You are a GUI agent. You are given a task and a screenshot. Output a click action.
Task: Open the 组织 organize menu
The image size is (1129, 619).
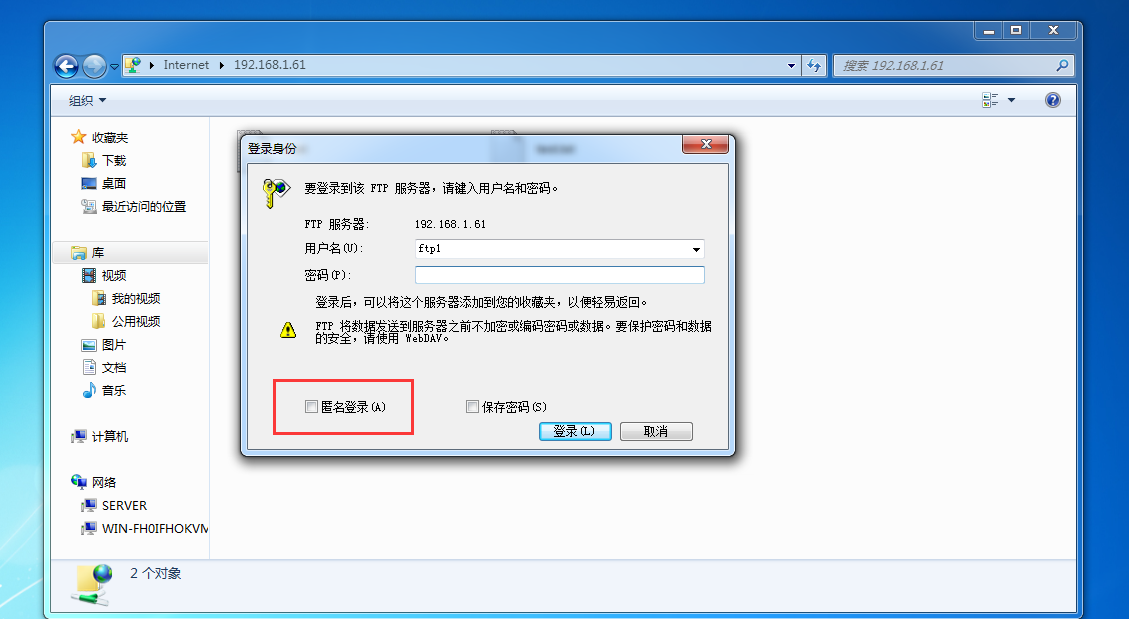click(x=87, y=101)
